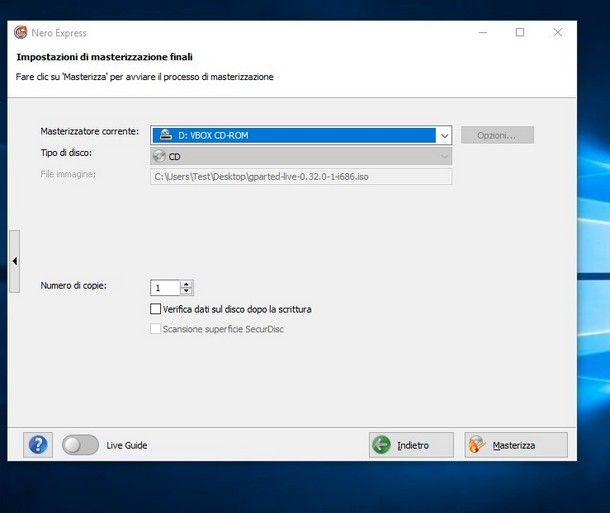Click 'Impostazioni di masterizzazione finali' heading
Image resolution: width=610 pixels, height=513 pixels.
click(104, 57)
